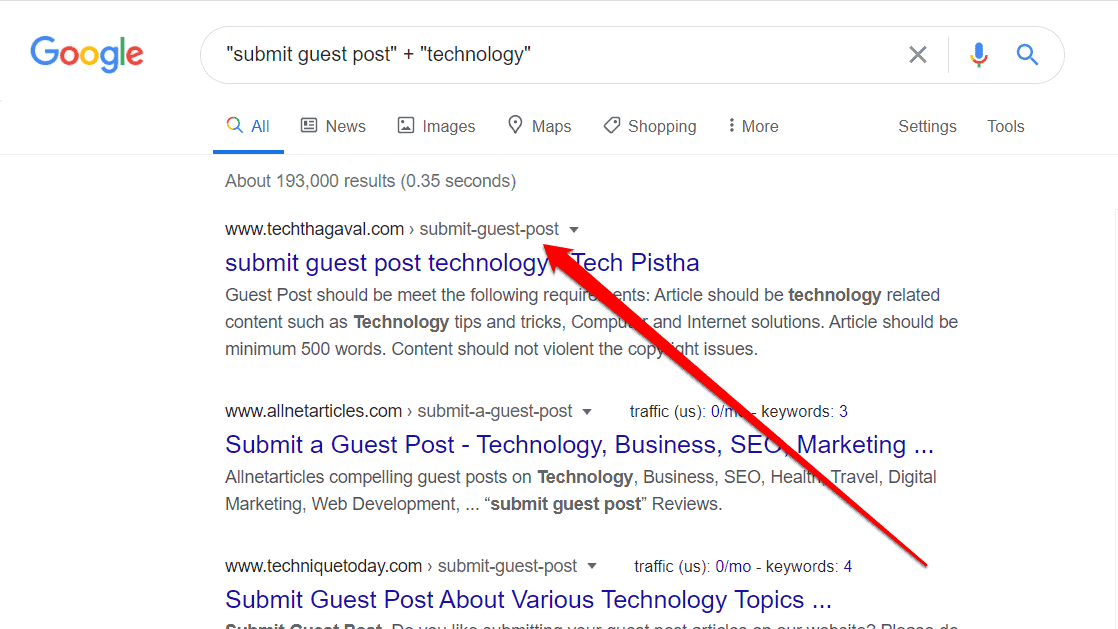Click the www.allnetarticles.com URL breadcrumb
The height and width of the screenshot is (629, 1118).
click(x=399, y=411)
